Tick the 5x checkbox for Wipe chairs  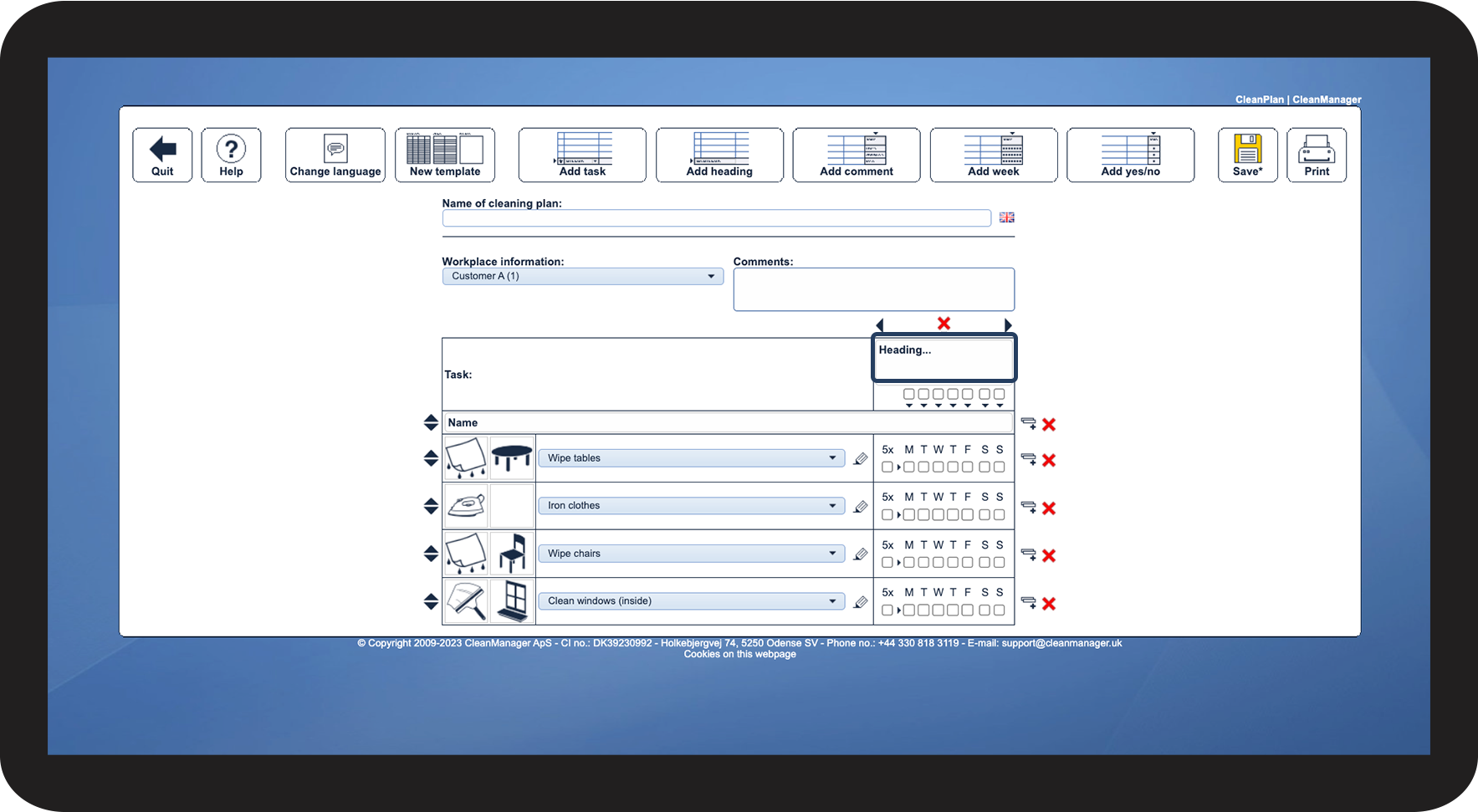pos(887,563)
